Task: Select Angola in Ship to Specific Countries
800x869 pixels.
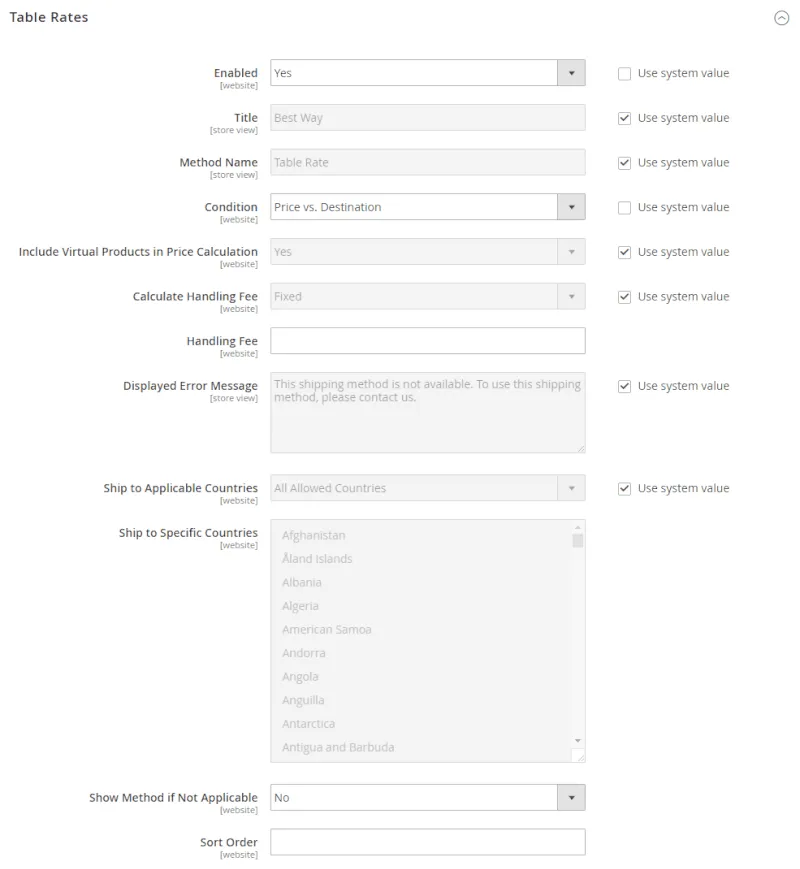Action: point(400,676)
